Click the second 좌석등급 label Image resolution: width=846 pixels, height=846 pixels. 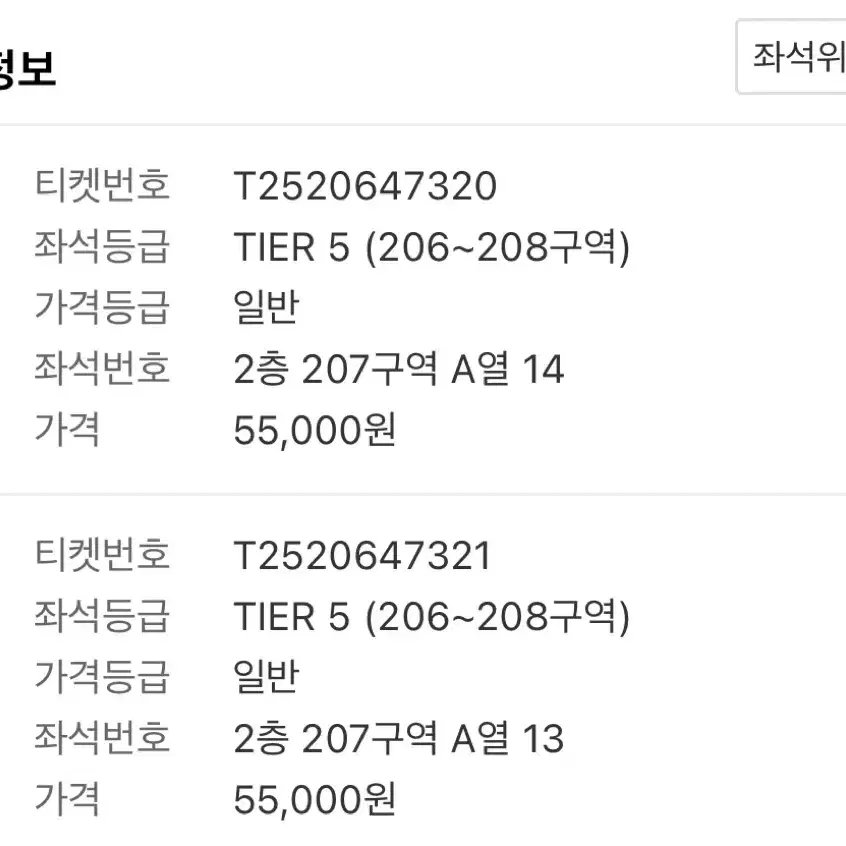point(103,616)
